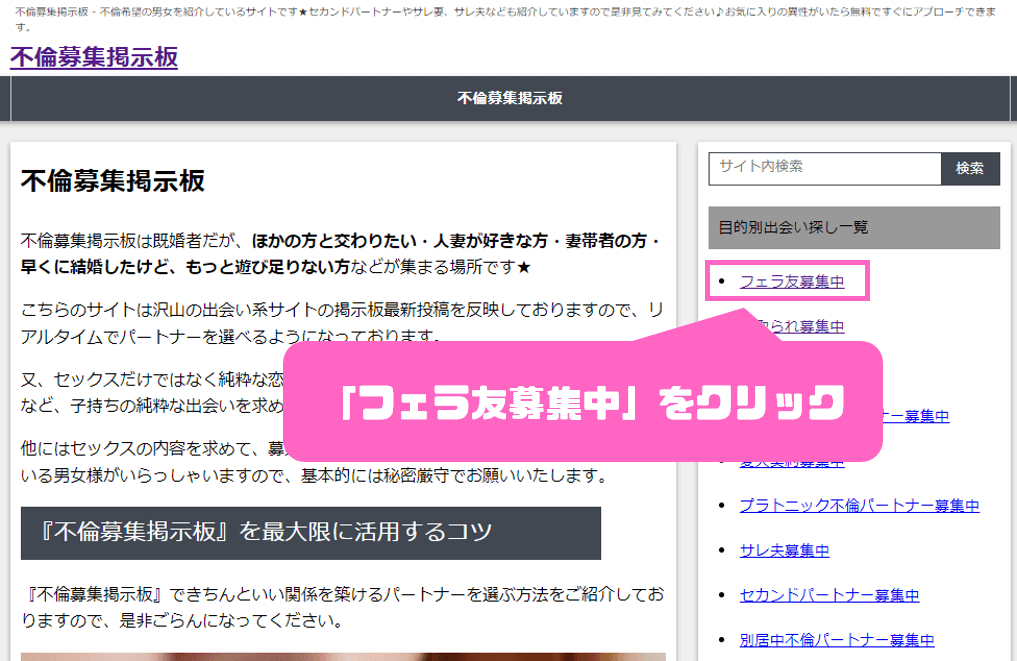
Task: Open the セカンドパートナー募集中 link
Action: (828, 596)
